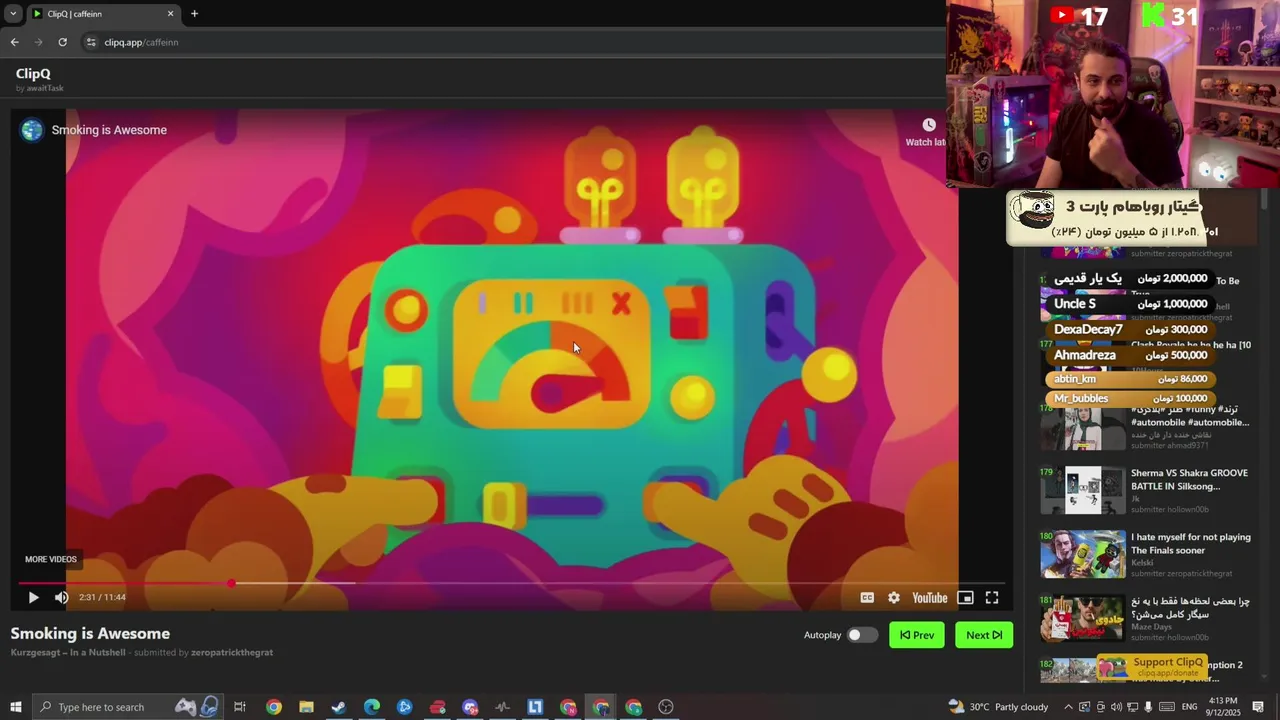Open Sherma VS Shakra Silksong clip thumbnail
1280x720 pixels.
coord(1083,490)
